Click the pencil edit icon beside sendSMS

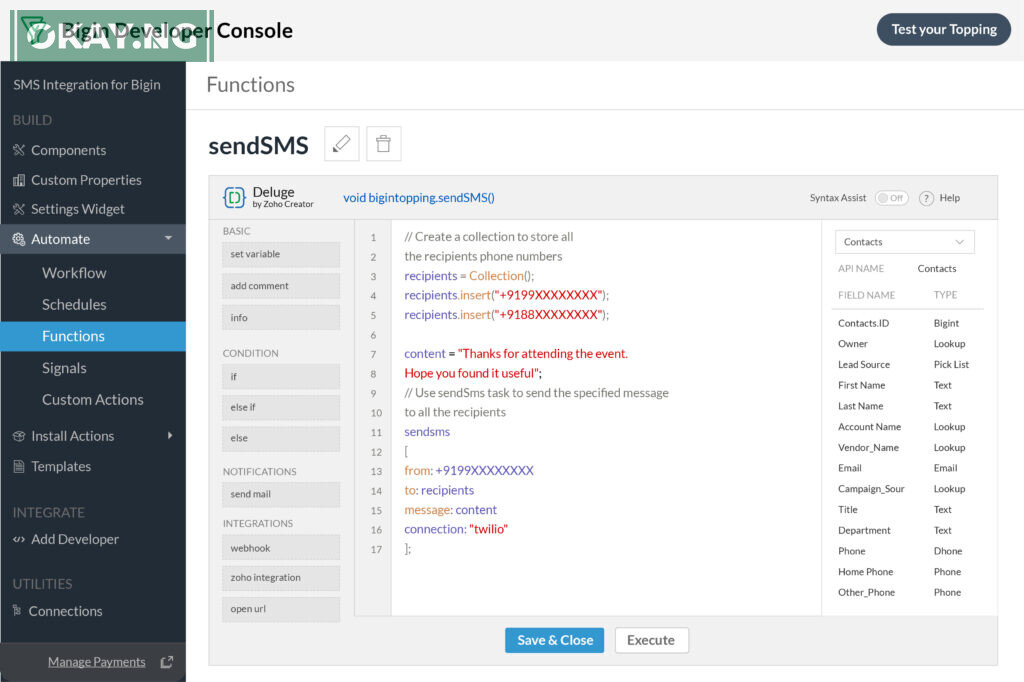(342, 144)
